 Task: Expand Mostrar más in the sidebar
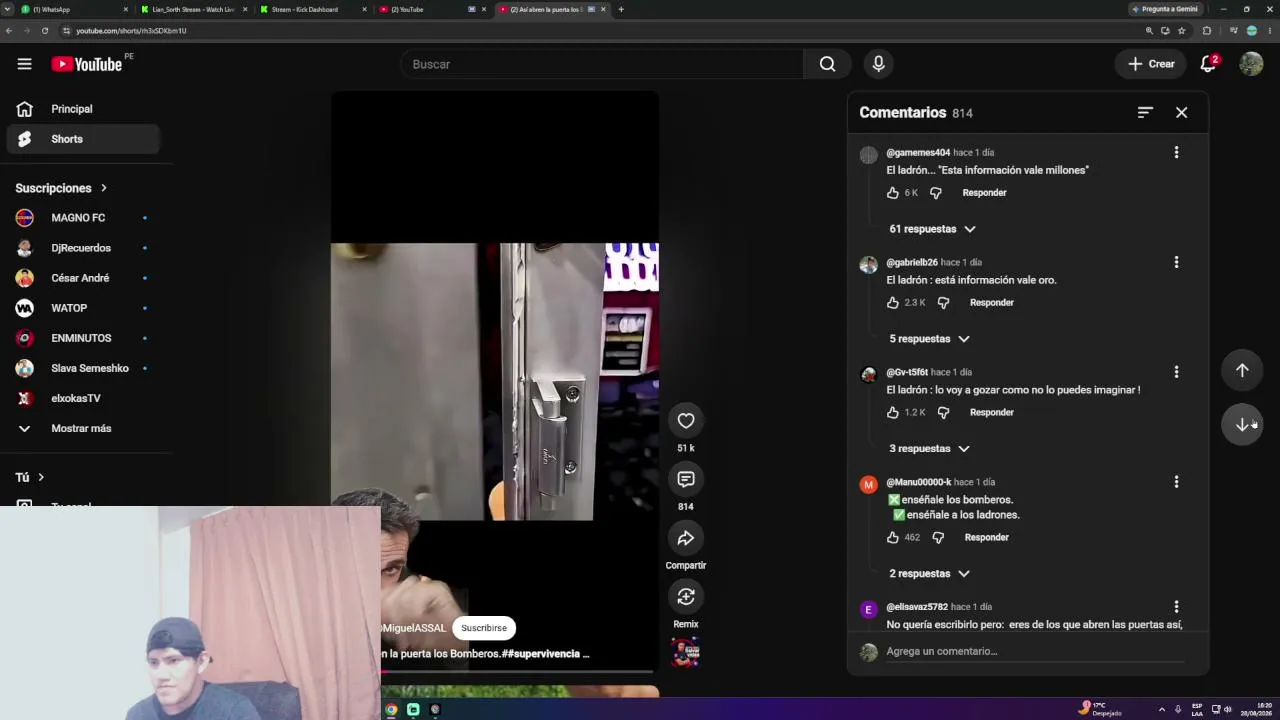82,428
